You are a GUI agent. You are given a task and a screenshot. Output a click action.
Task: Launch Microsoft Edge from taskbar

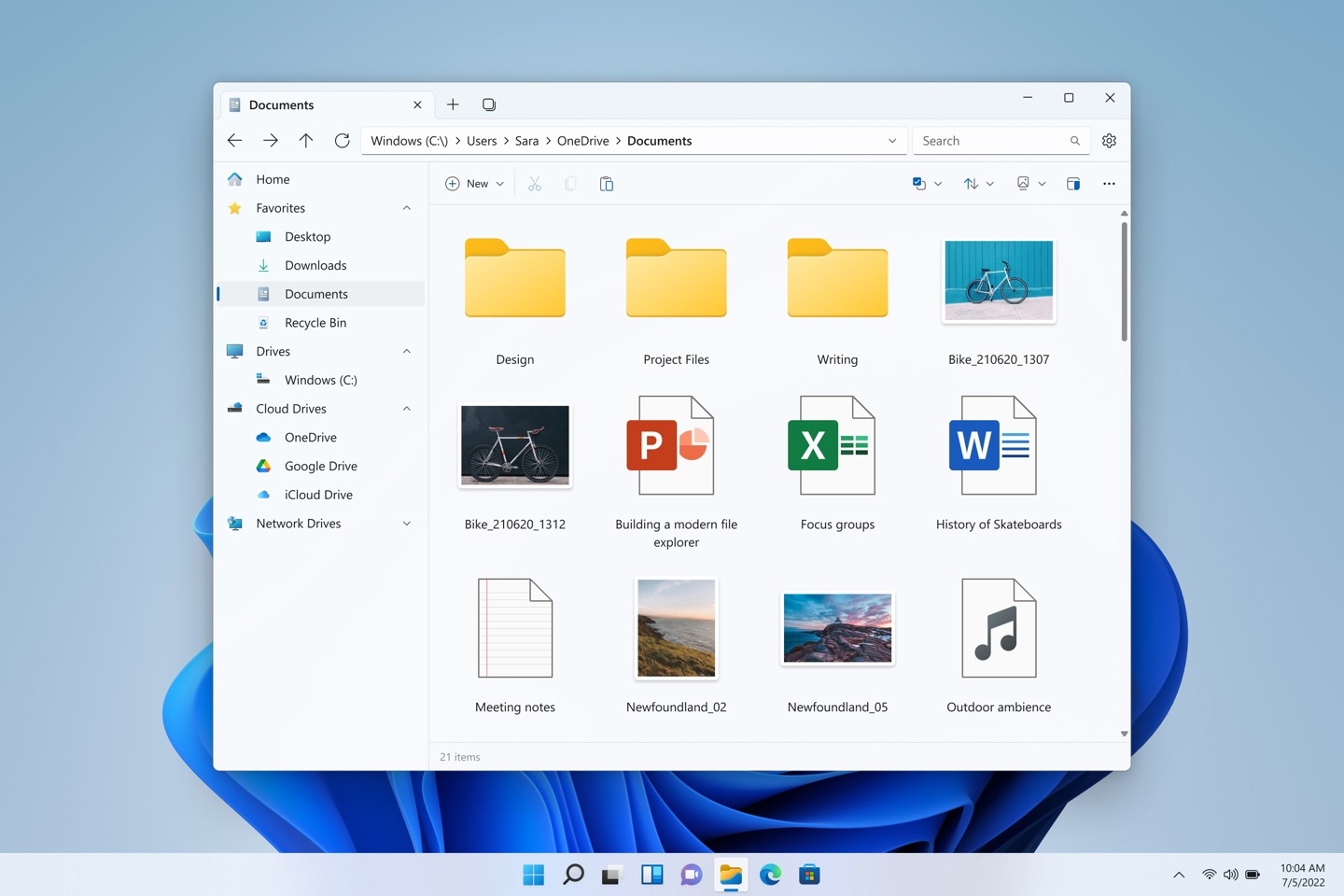click(770, 875)
